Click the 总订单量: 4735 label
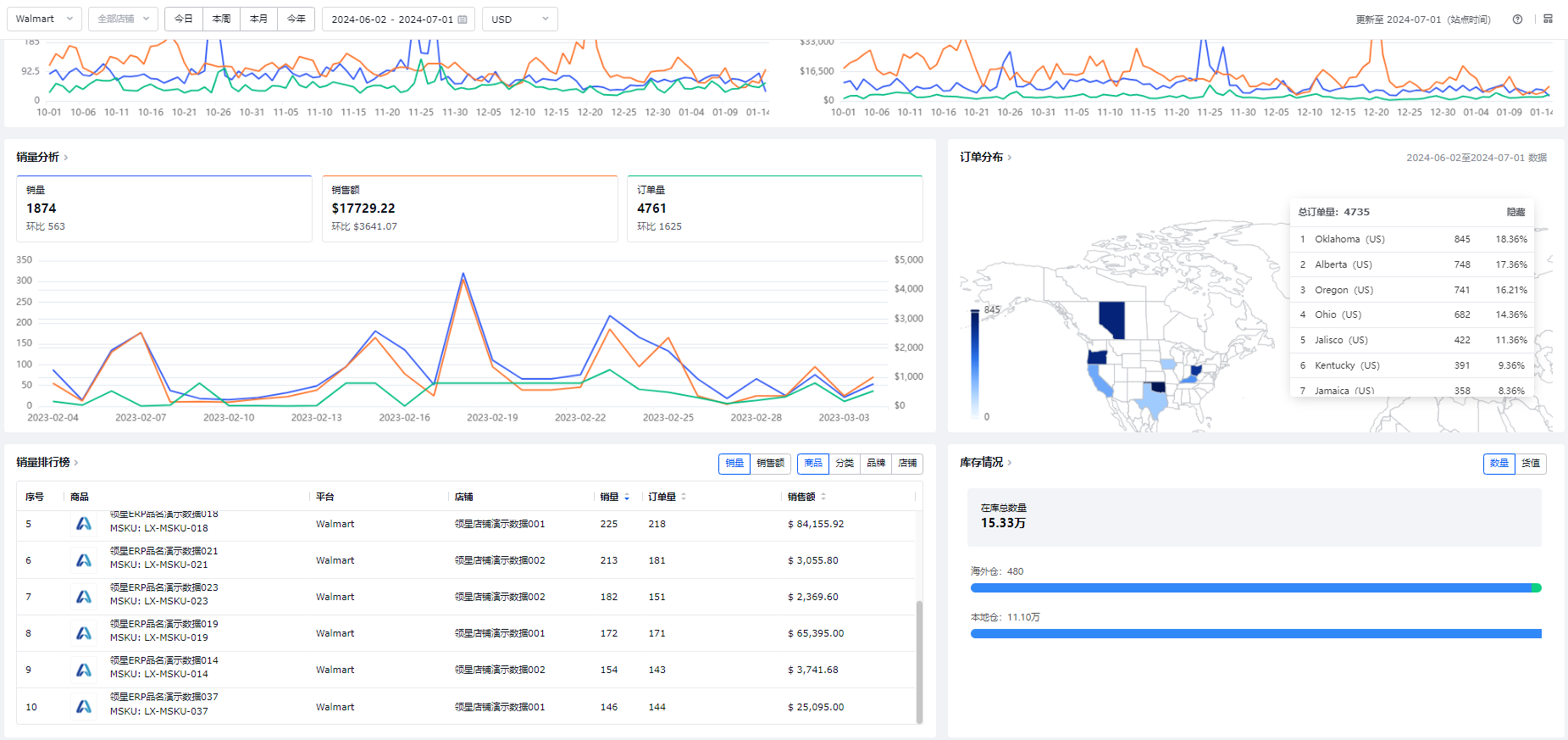 [x=1334, y=212]
